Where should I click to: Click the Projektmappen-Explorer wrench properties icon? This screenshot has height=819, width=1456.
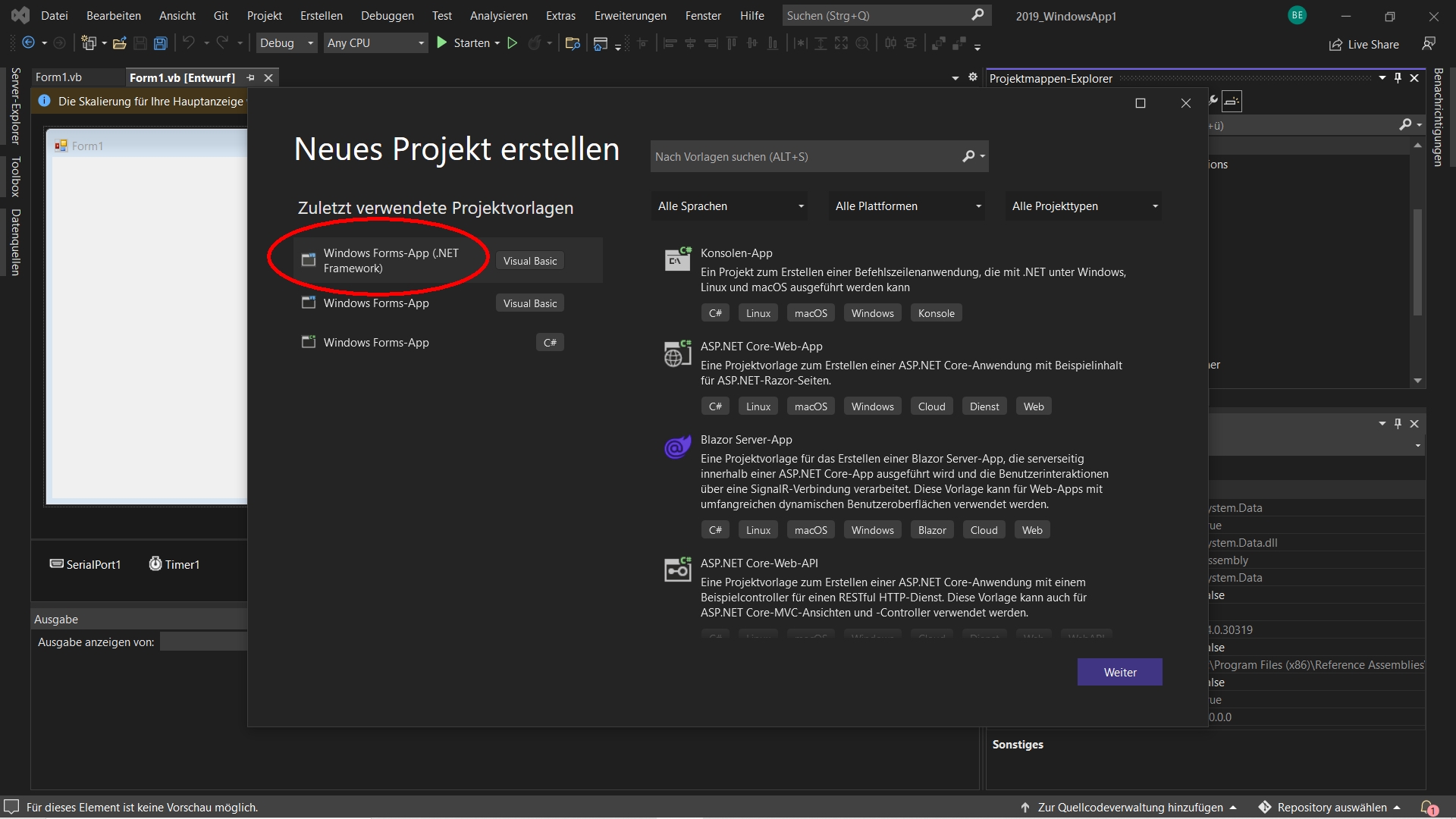coord(1213,101)
